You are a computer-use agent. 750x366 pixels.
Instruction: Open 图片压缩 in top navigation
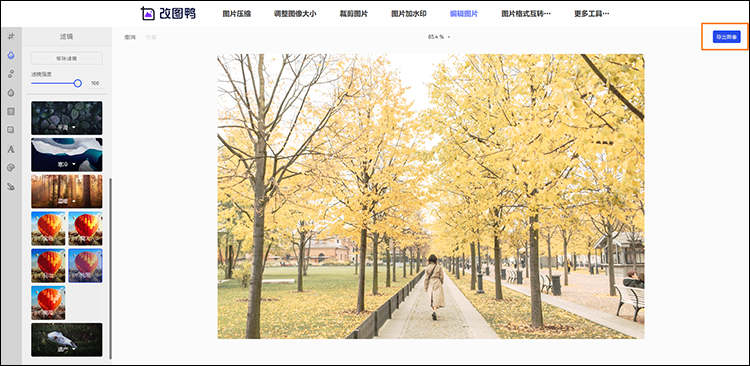[x=237, y=14]
